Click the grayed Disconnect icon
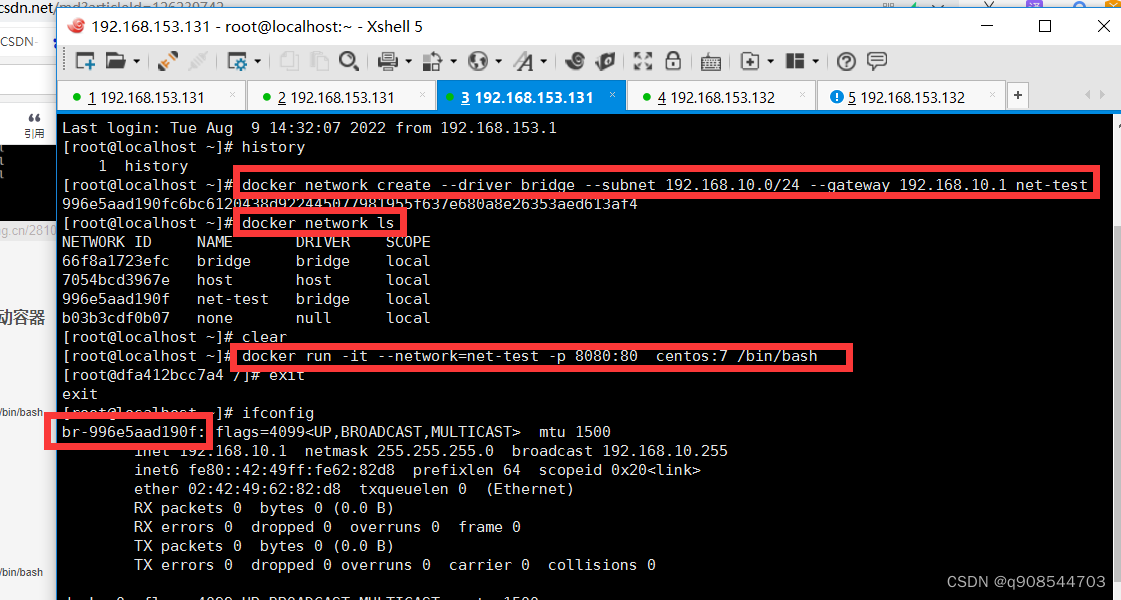This screenshot has width=1121, height=600. pos(197,62)
